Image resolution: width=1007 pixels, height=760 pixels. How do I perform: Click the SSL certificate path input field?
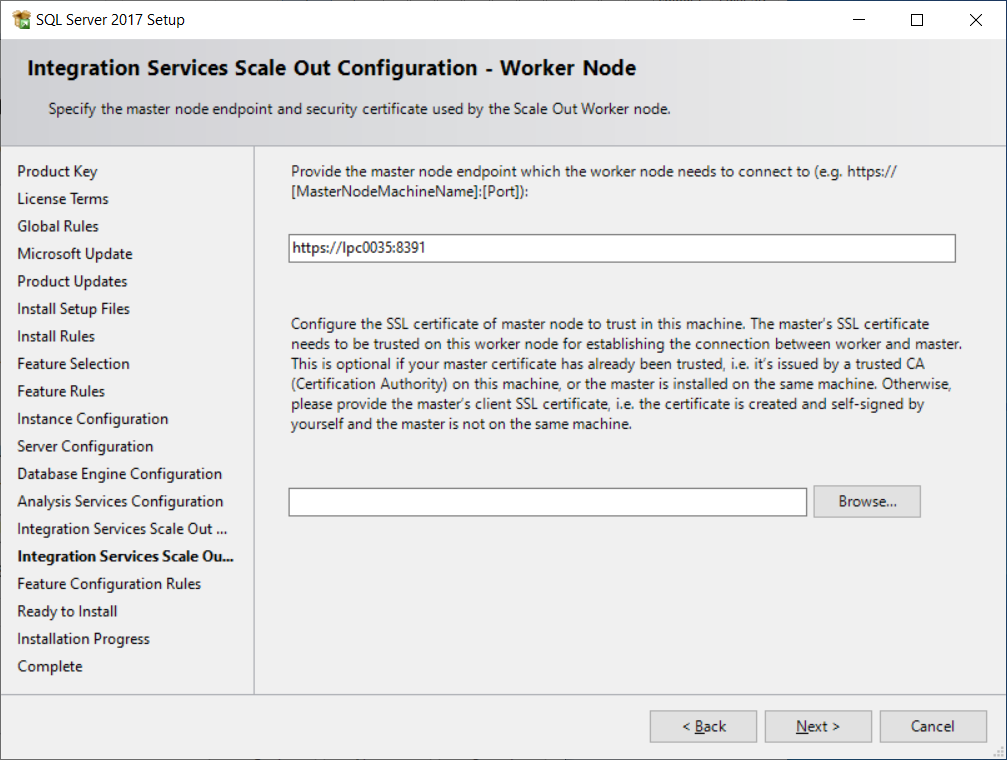(547, 502)
